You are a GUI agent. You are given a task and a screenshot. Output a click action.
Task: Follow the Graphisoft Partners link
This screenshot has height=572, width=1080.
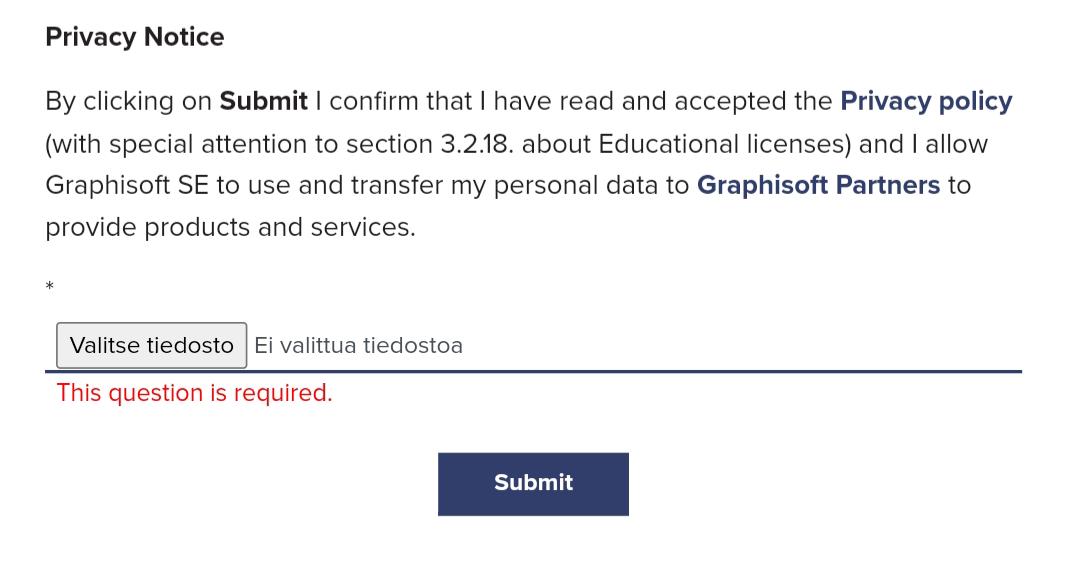[x=818, y=186]
